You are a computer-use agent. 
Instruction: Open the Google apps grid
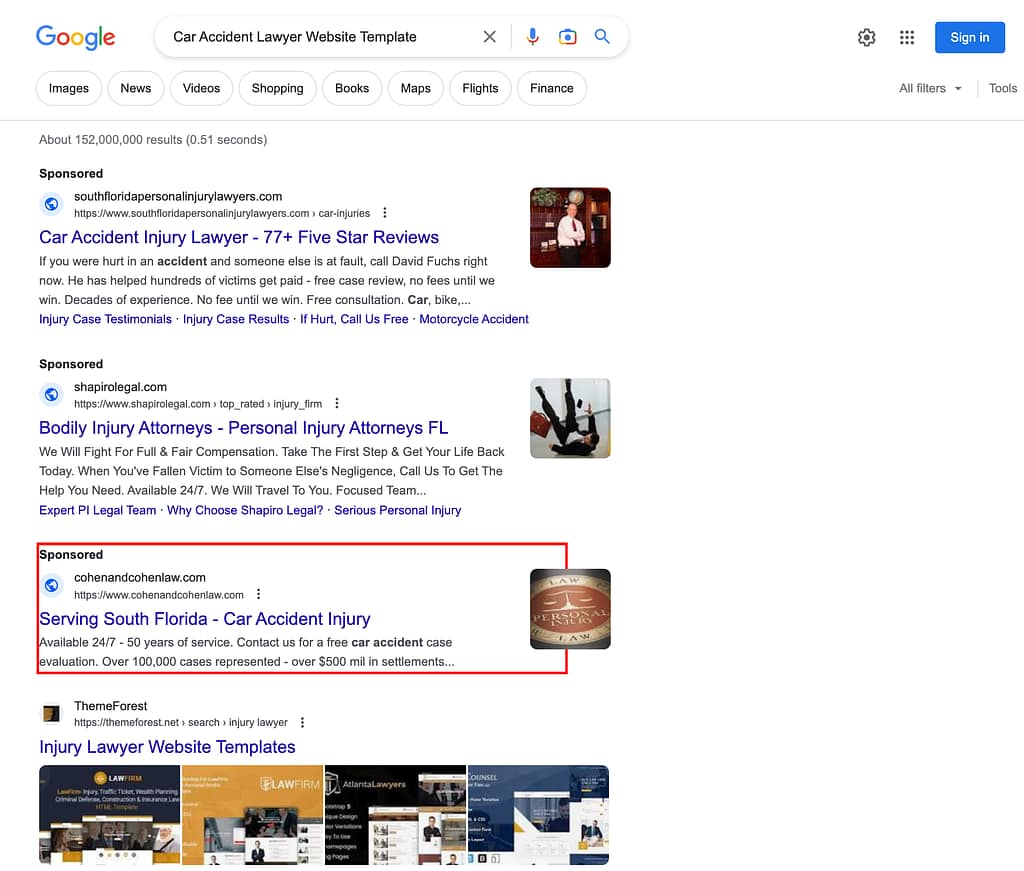coord(907,37)
